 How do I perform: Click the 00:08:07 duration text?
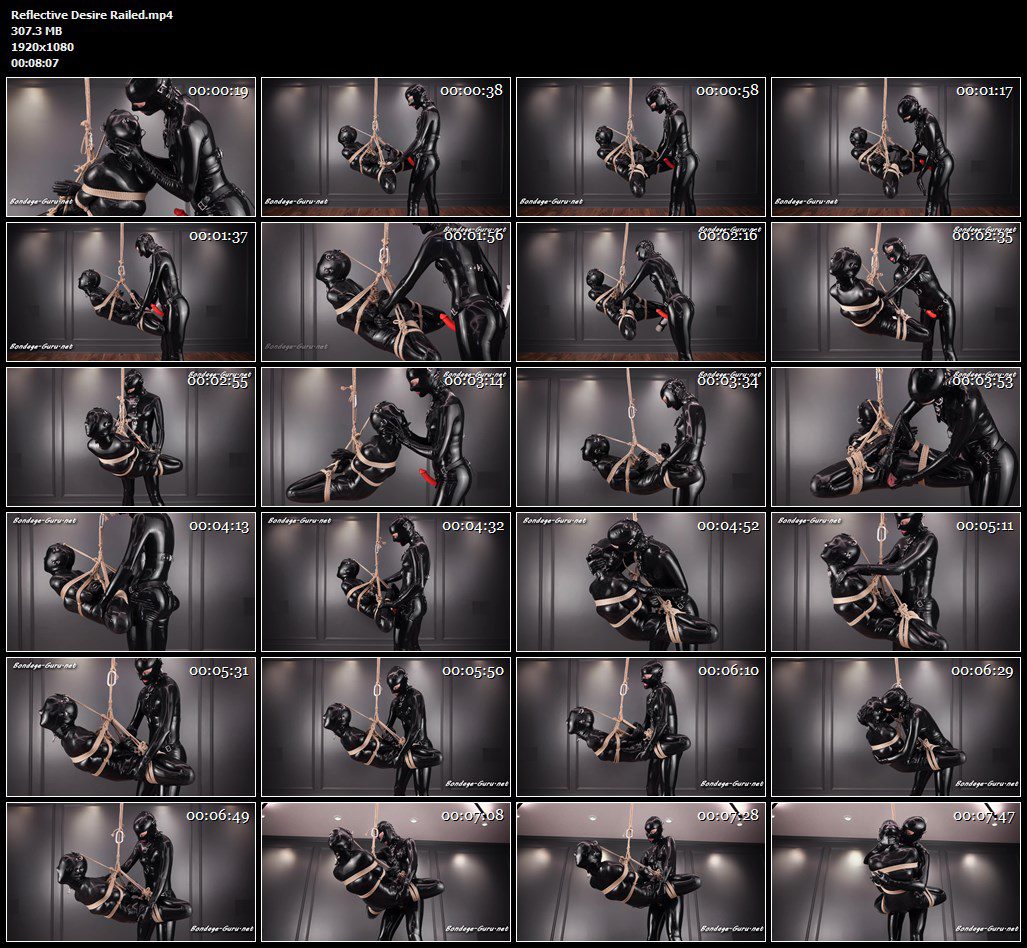tap(35, 64)
